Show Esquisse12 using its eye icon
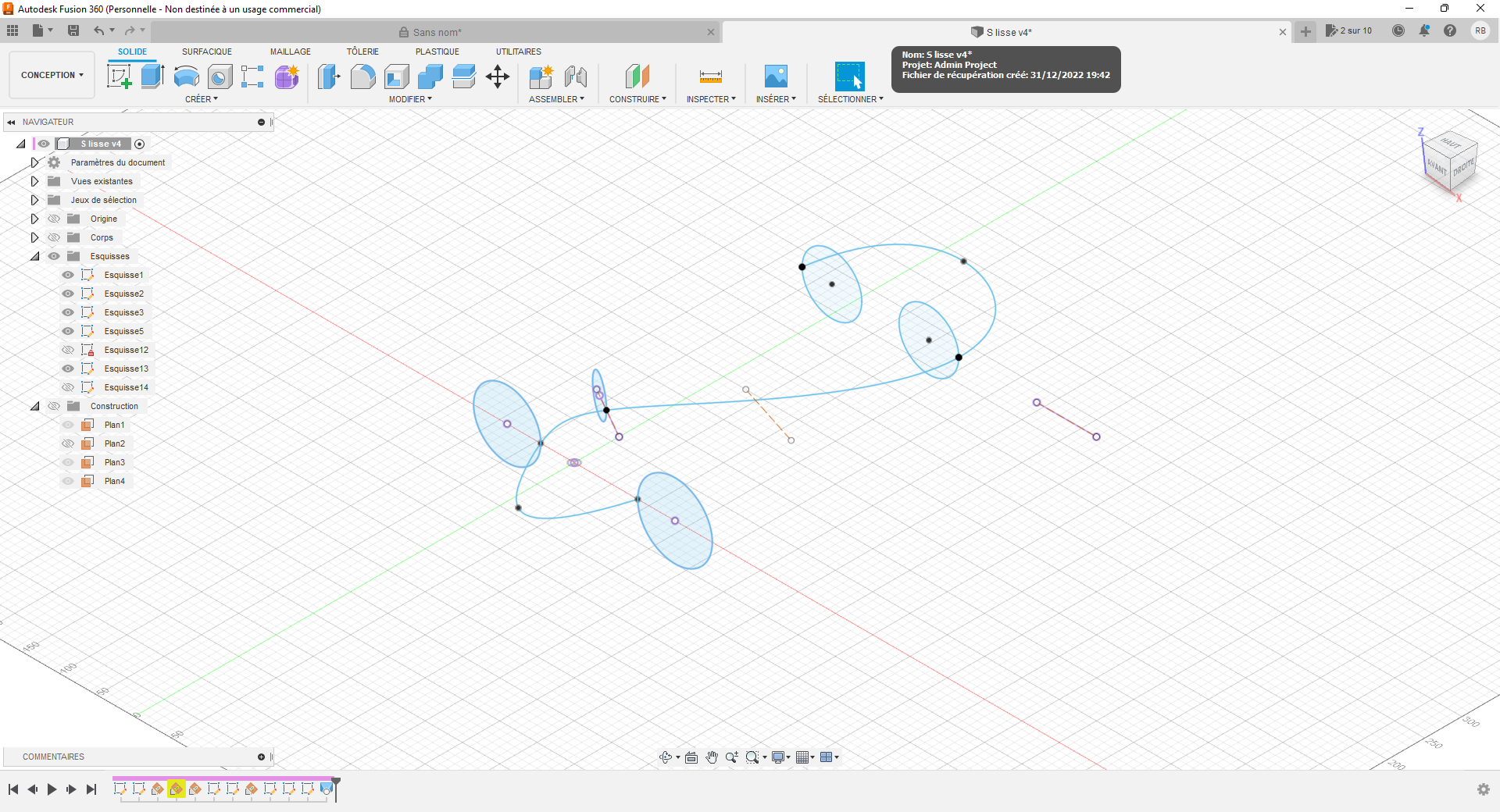This screenshot has height=812, width=1500. tap(68, 350)
